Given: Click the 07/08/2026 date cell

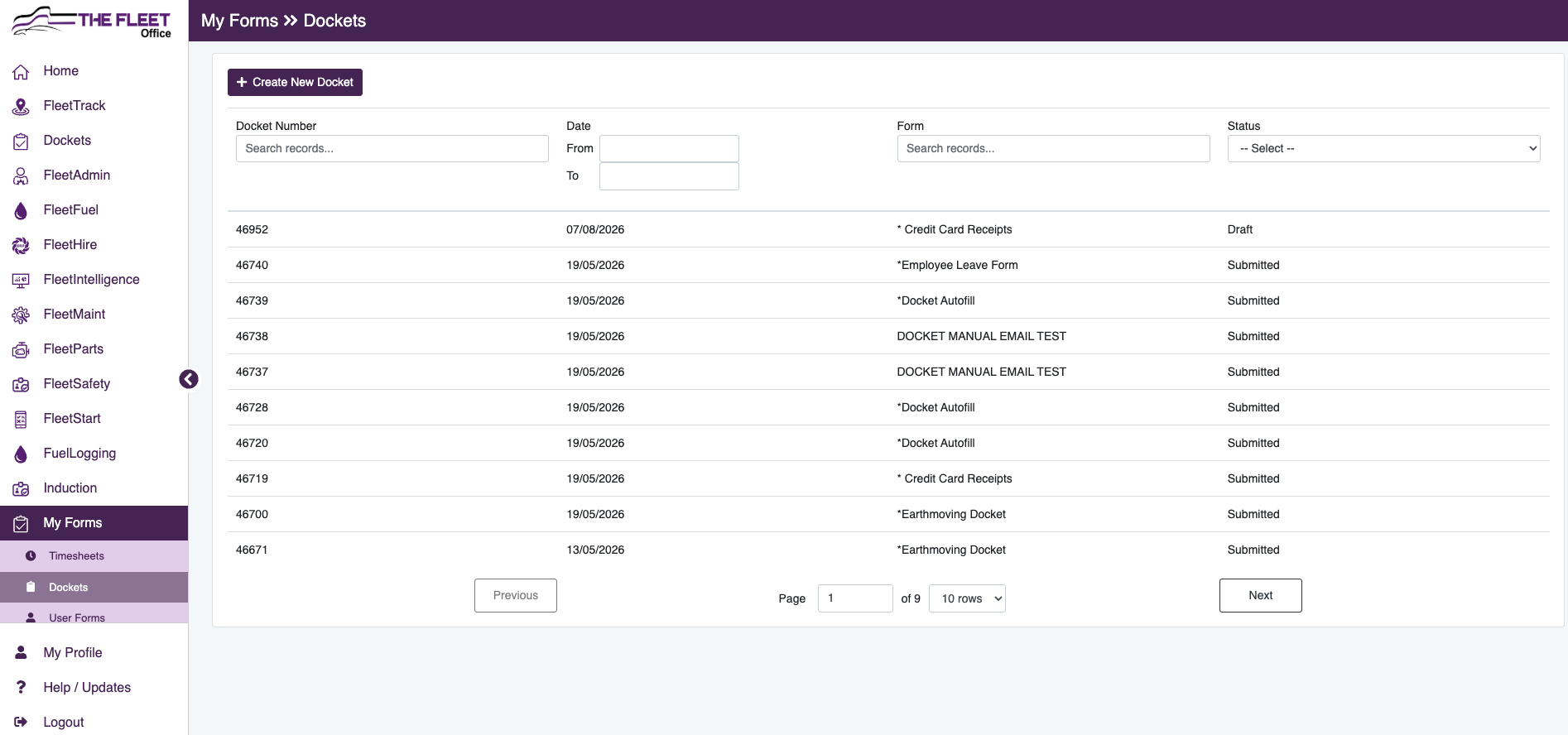Looking at the screenshot, I should pyautogui.click(x=595, y=229).
